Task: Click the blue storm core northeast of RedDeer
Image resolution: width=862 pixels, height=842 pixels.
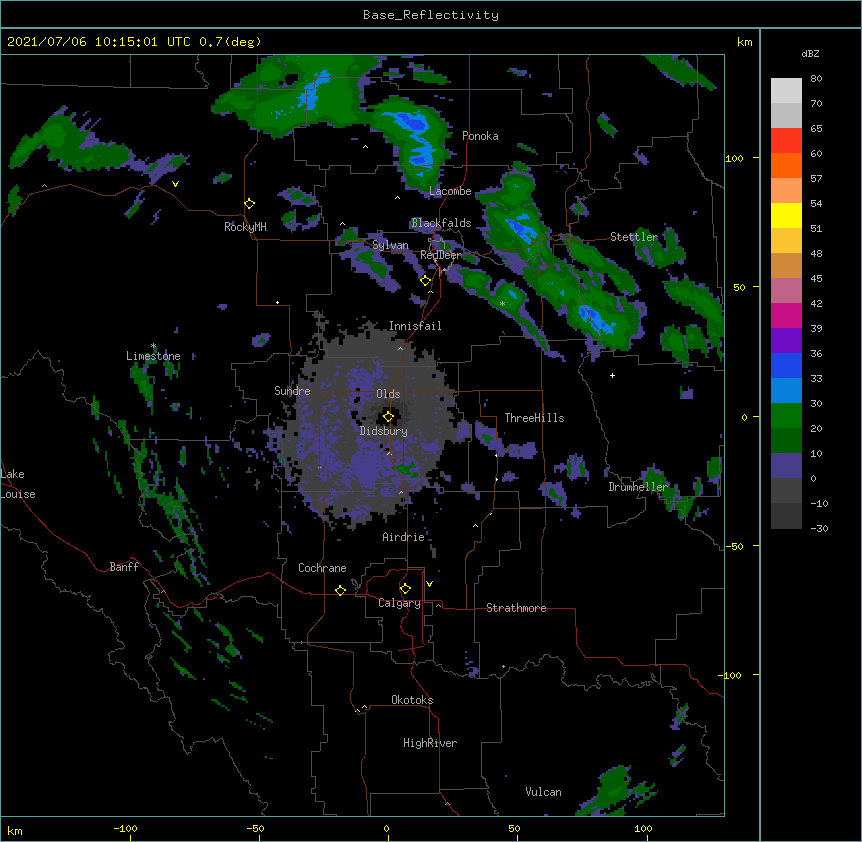Action: [x=521, y=228]
